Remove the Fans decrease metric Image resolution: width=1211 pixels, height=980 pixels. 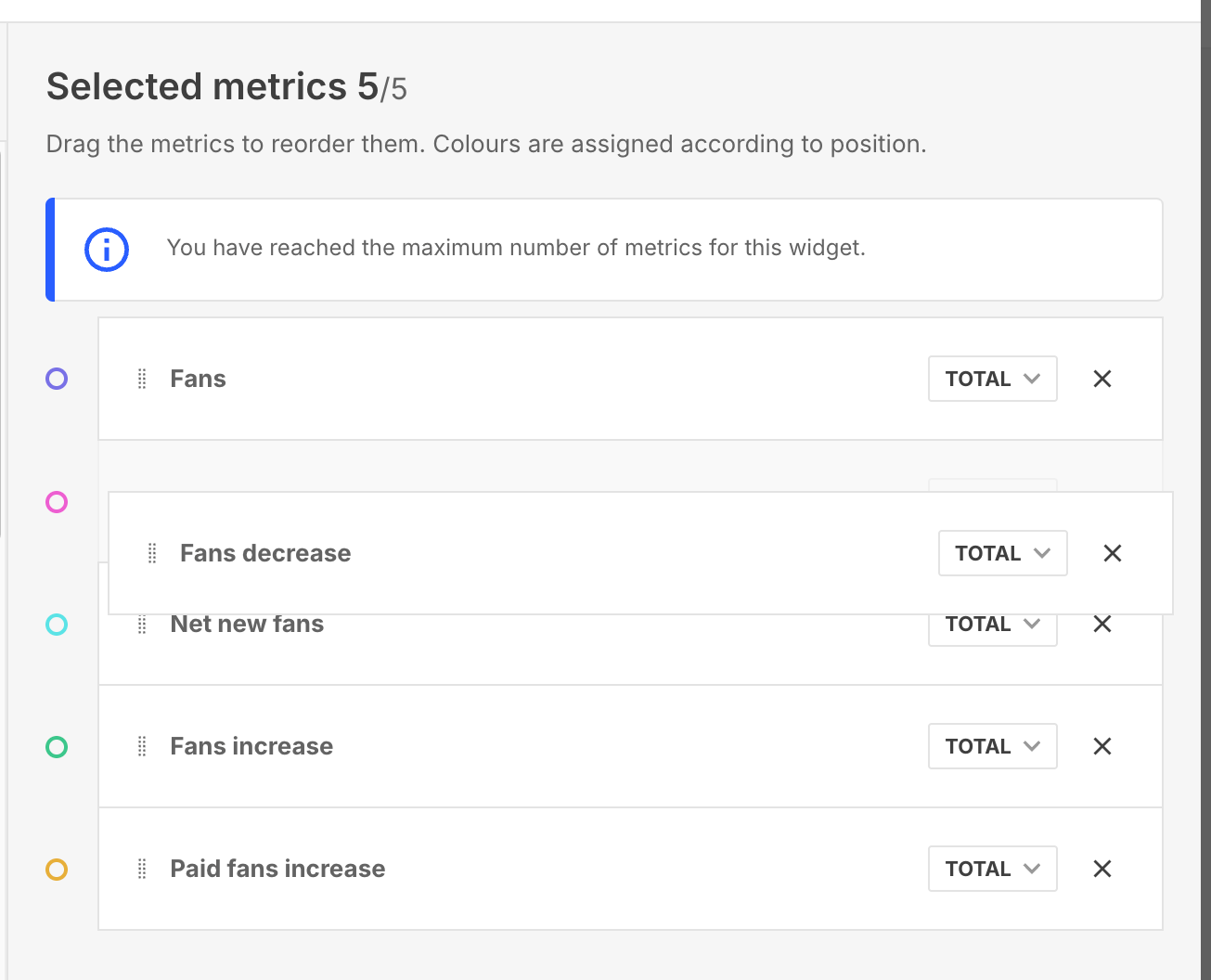(1112, 553)
